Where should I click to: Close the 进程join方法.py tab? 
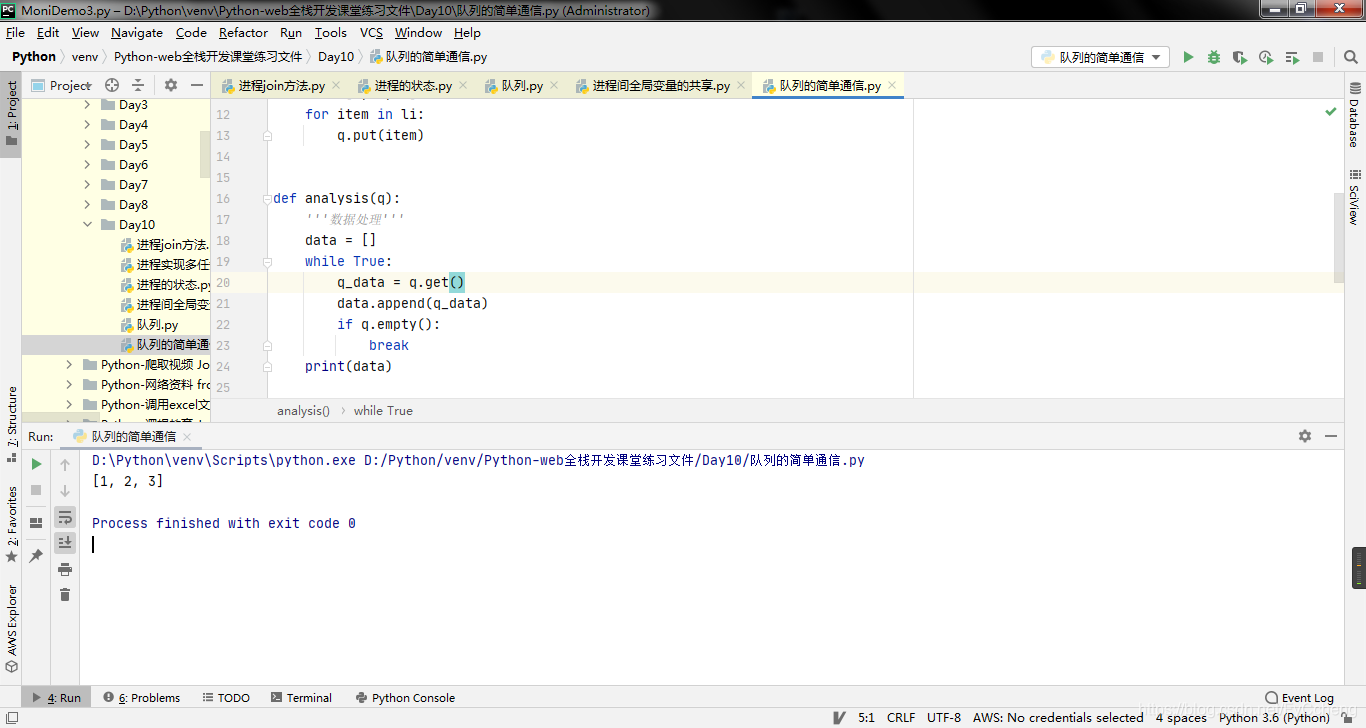pos(335,86)
